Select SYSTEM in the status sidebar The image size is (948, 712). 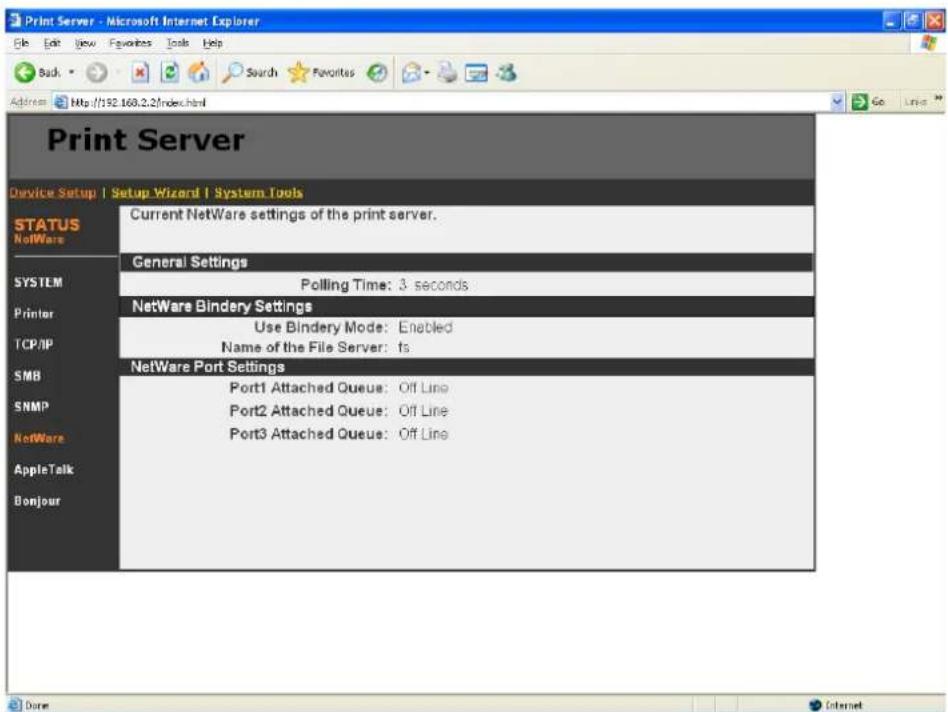[x=38, y=282]
